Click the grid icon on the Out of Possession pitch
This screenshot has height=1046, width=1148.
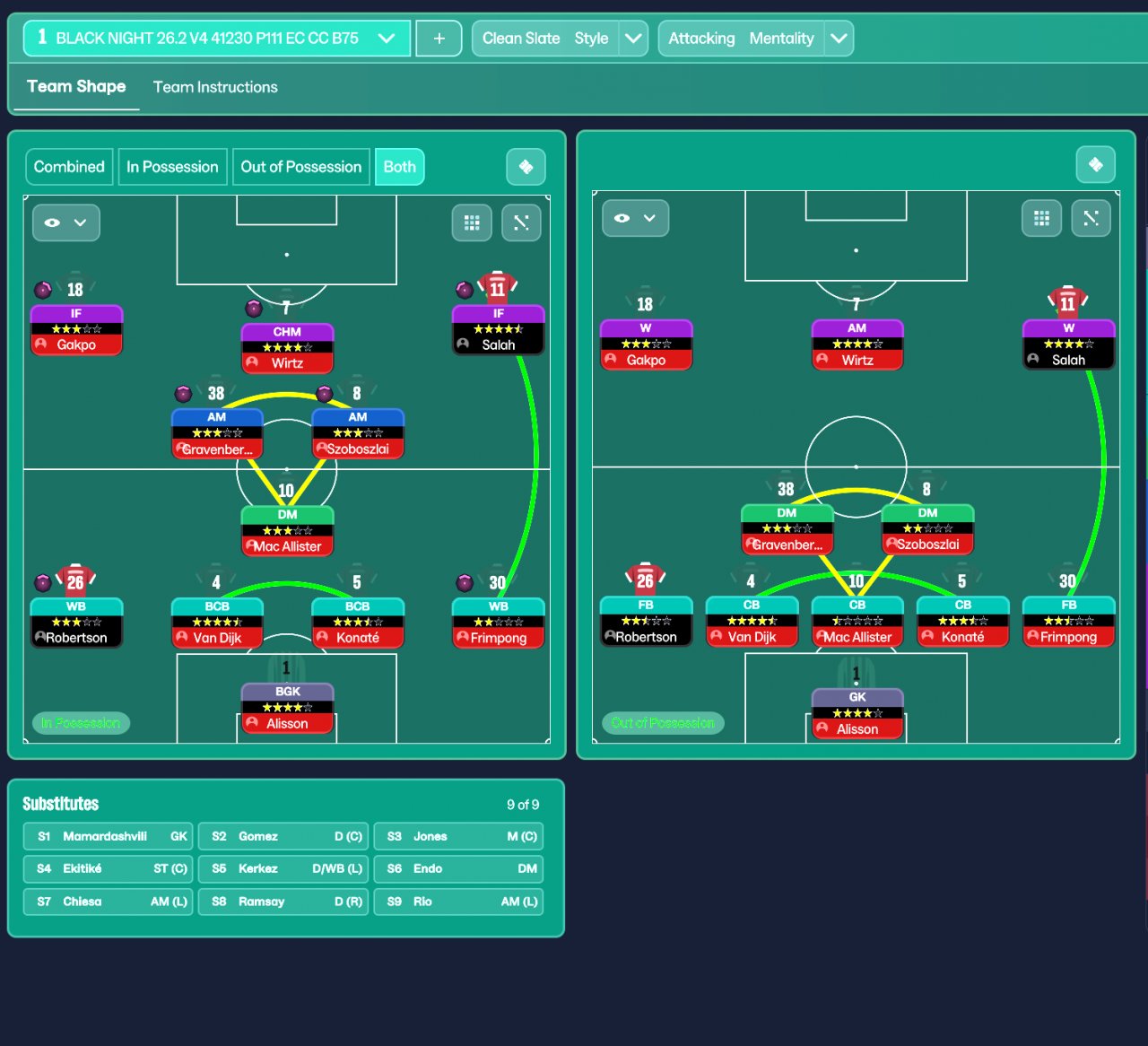[x=1041, y=218]
